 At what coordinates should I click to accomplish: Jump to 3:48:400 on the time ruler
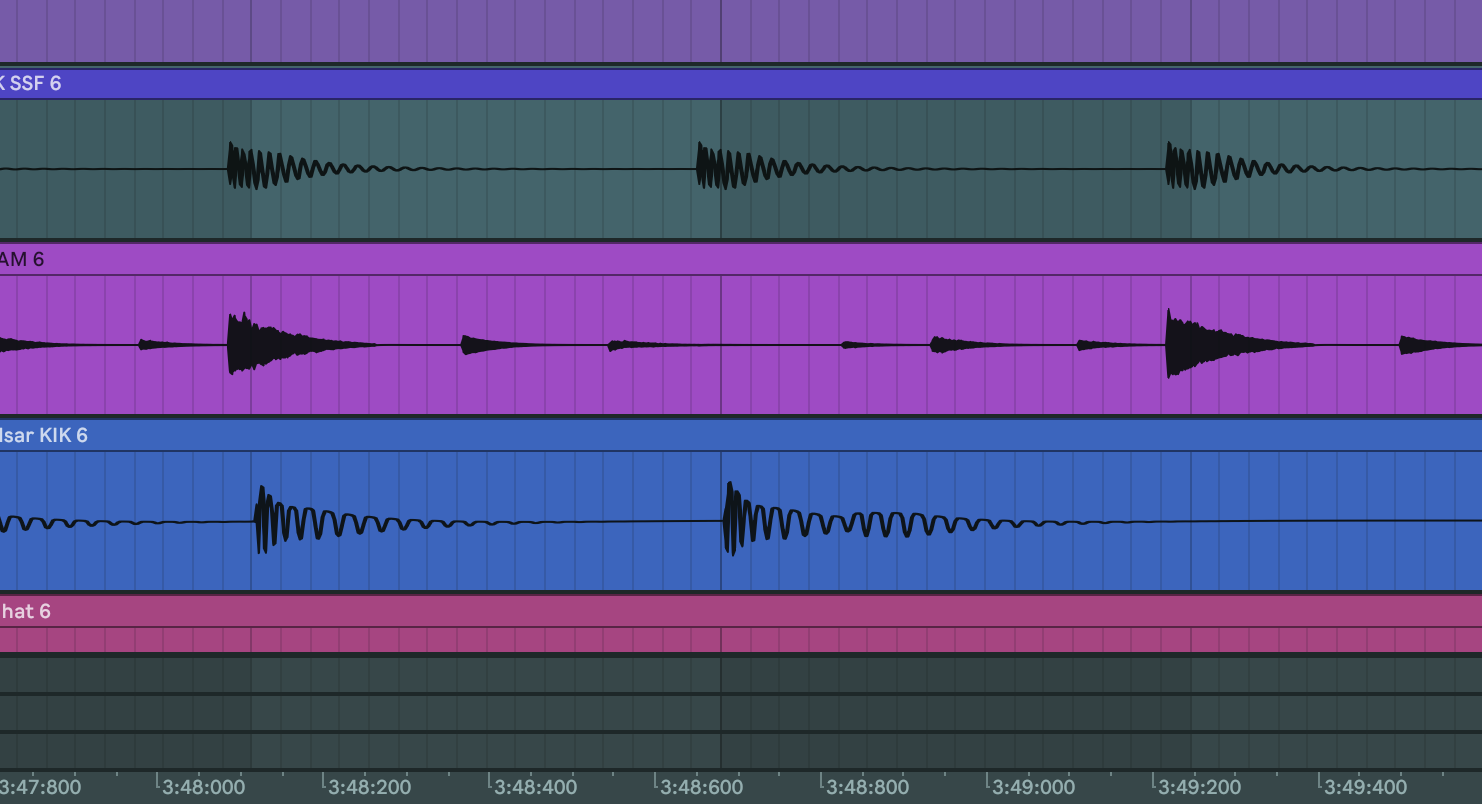(535, 787)
